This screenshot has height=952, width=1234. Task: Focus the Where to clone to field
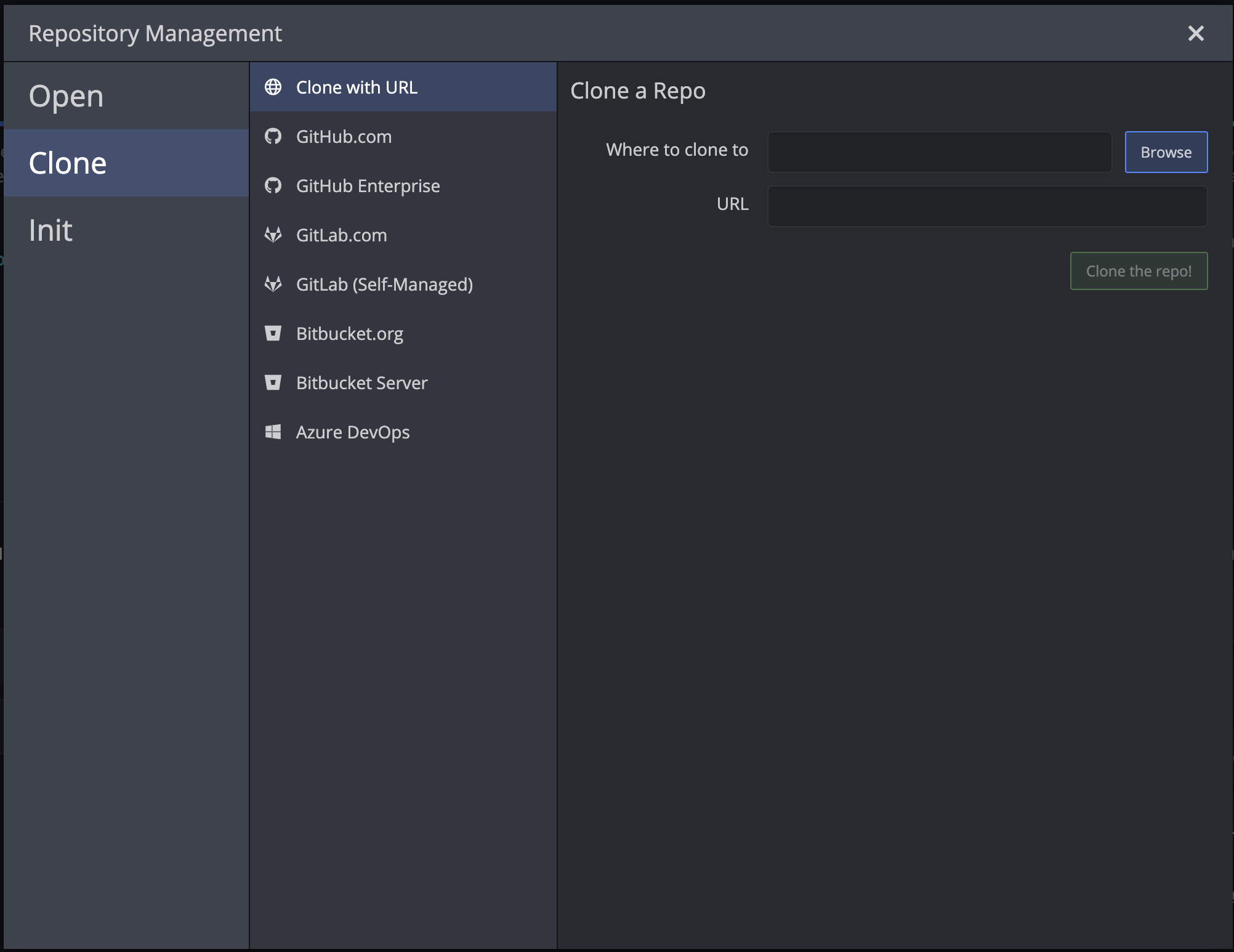pos(939,152)
